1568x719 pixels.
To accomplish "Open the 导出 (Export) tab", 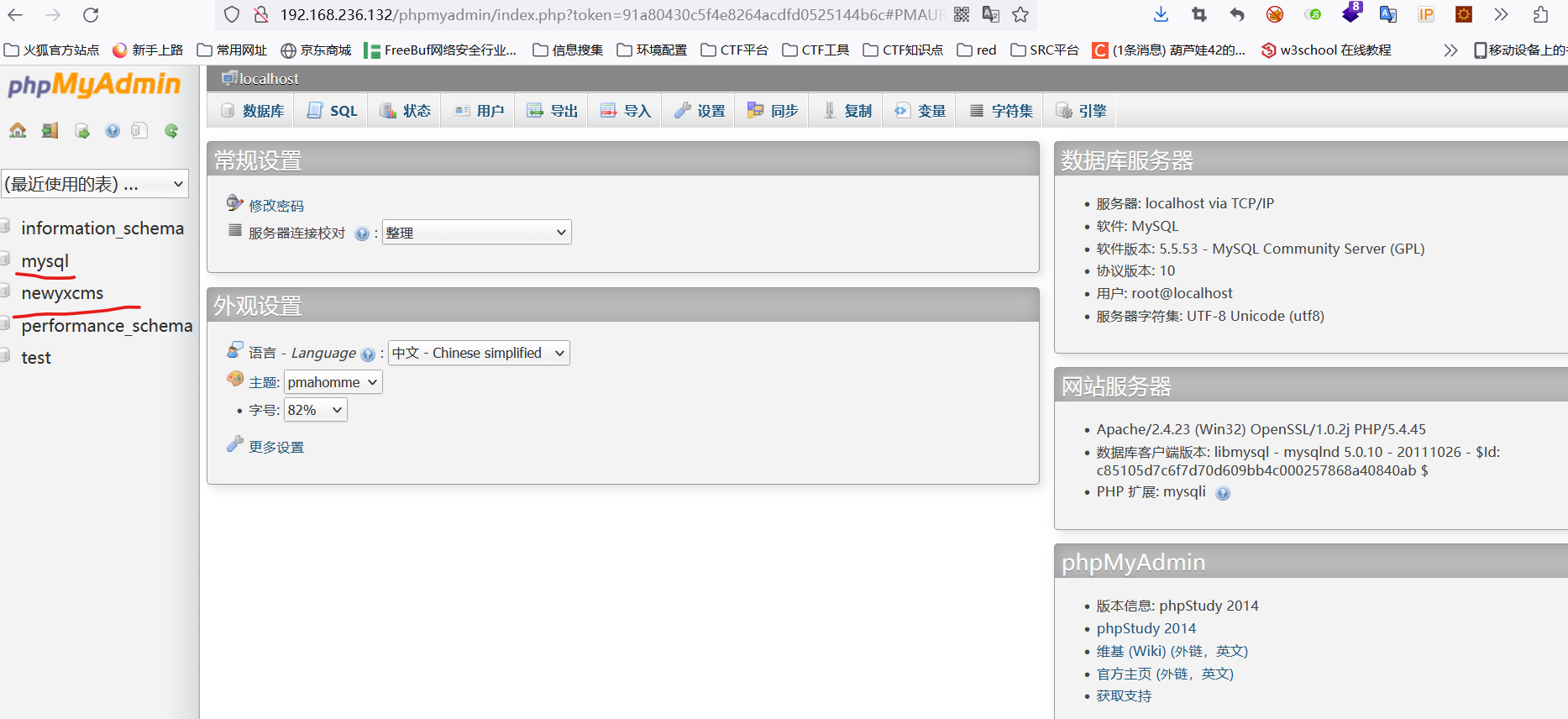I will click(553, 111).
